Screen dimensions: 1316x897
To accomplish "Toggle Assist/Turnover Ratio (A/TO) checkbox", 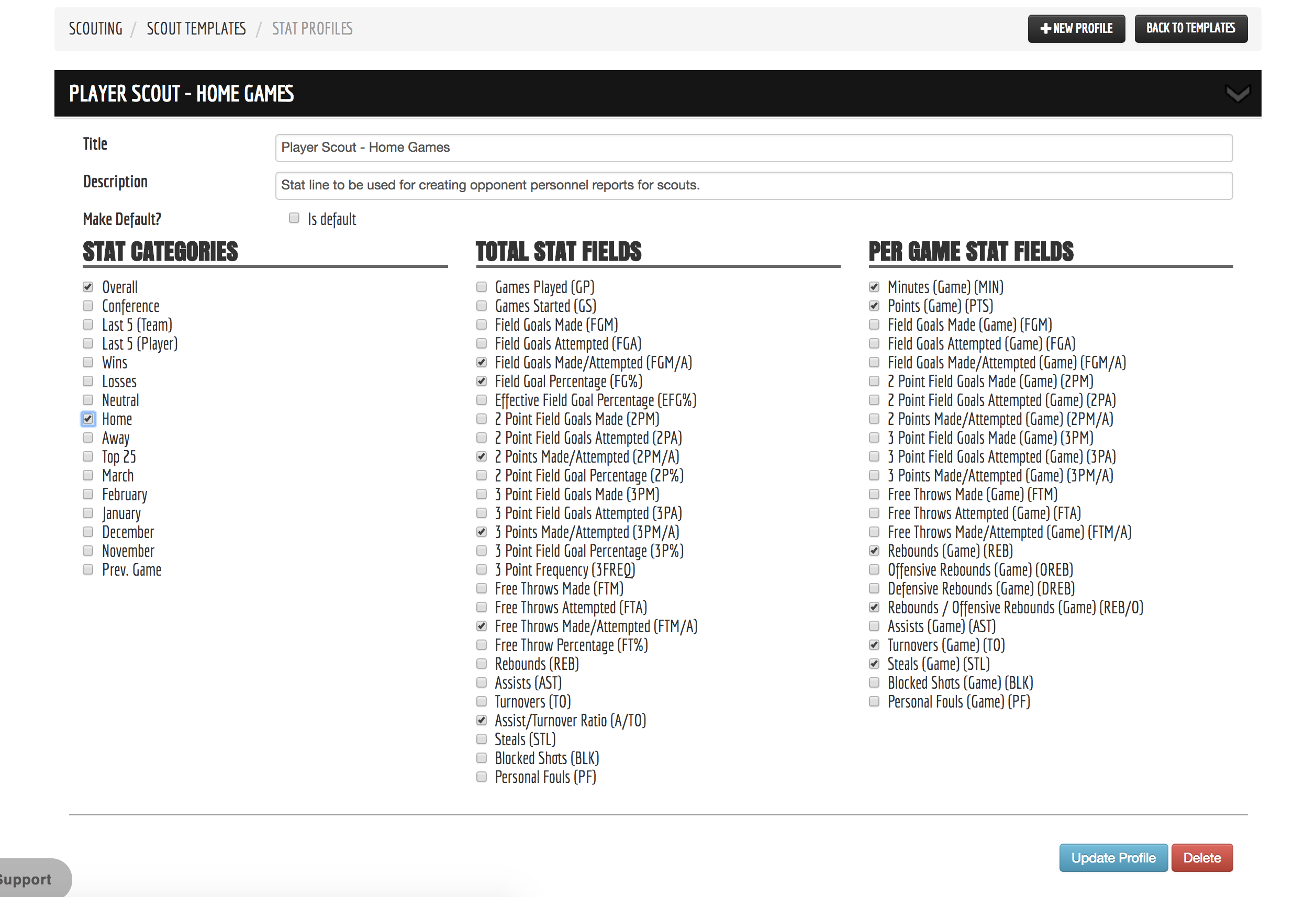I will point(481,720).
